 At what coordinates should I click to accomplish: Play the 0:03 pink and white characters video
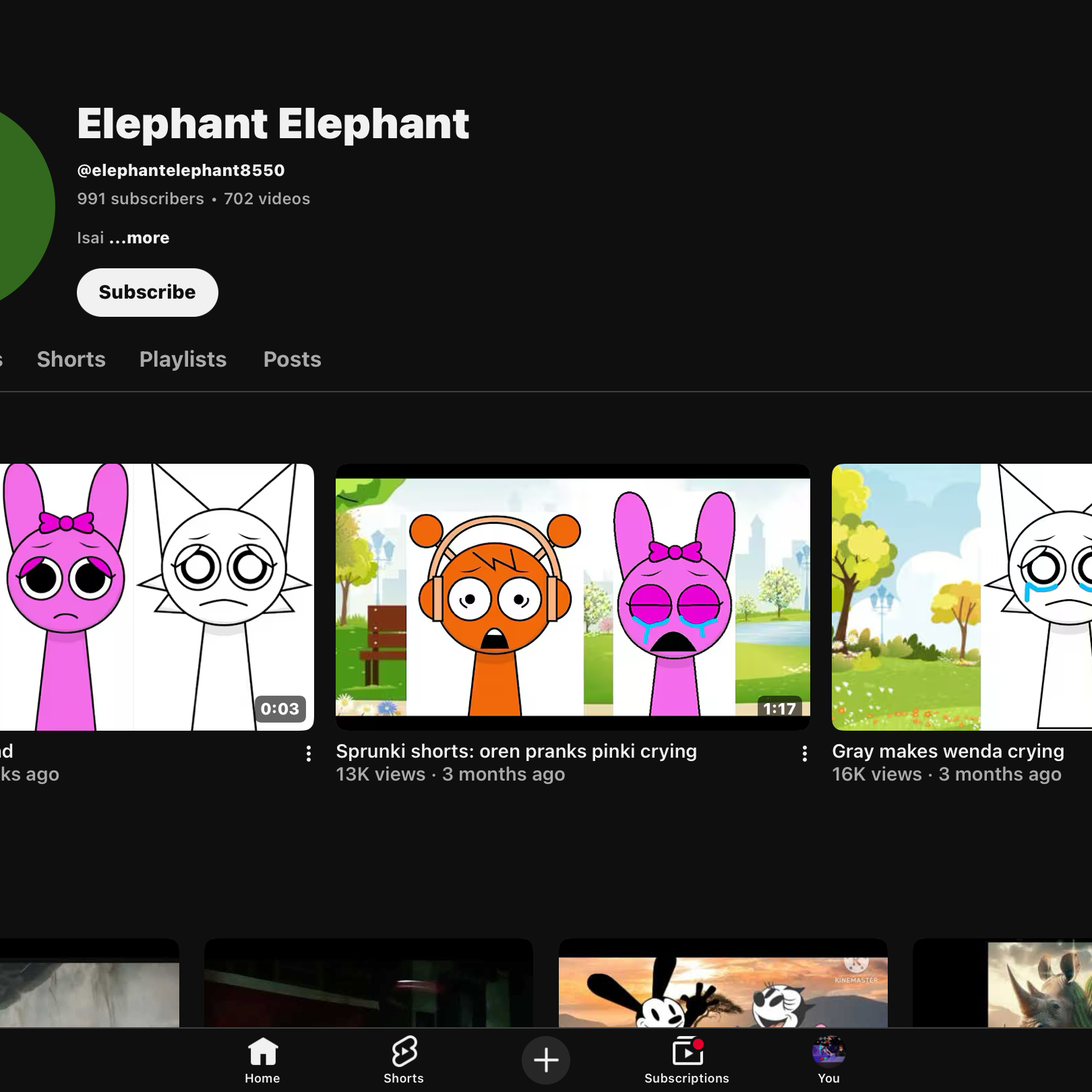156,597
